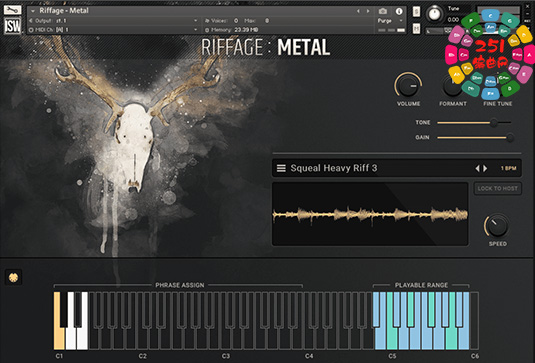This screenshot has width=535, height=363.
Task: Click the Max voices value 8
Action: (x=267, y=21)
